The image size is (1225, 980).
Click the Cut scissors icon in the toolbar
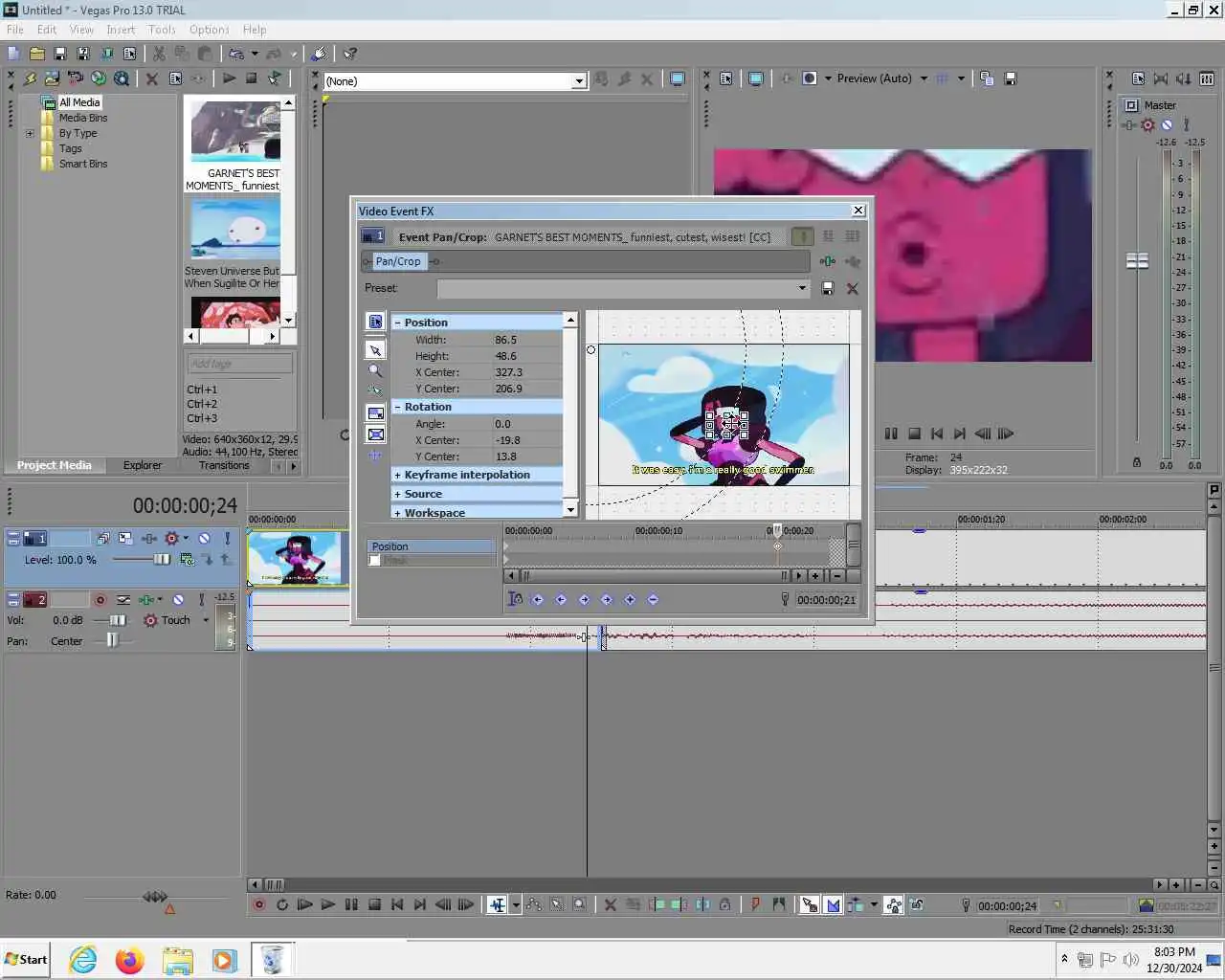159,54
